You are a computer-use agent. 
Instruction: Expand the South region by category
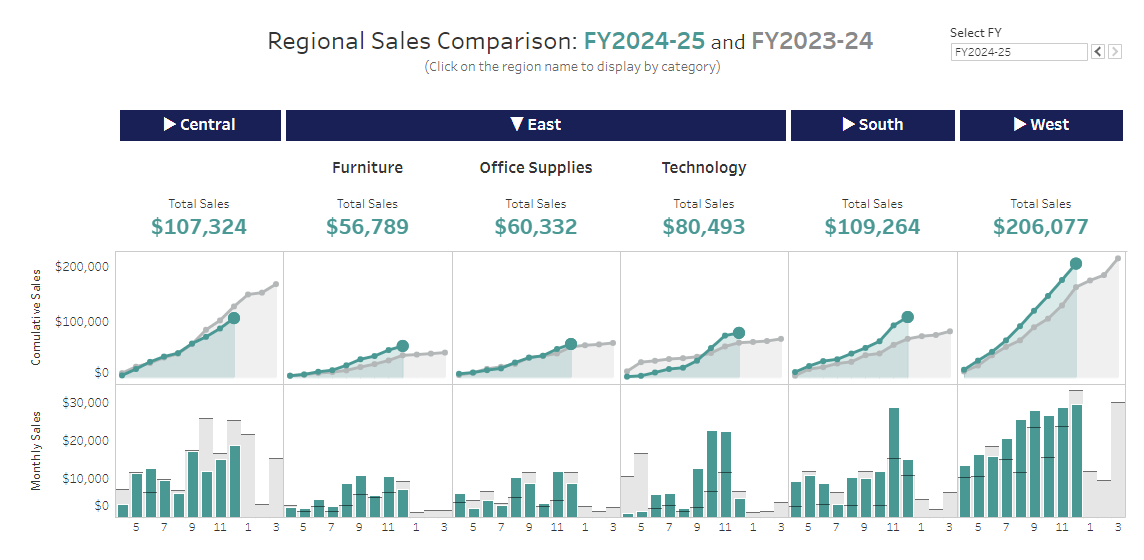click(x=872, y=125)
